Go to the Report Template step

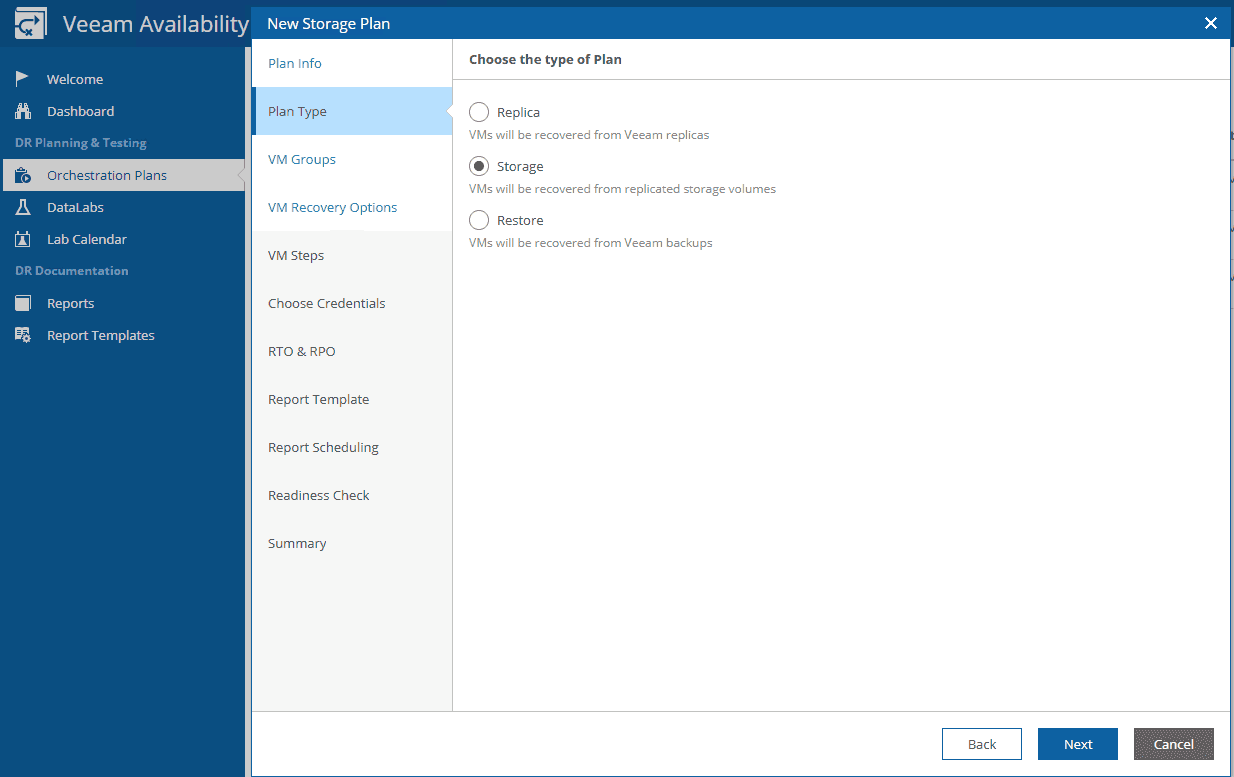pos(352,399)
